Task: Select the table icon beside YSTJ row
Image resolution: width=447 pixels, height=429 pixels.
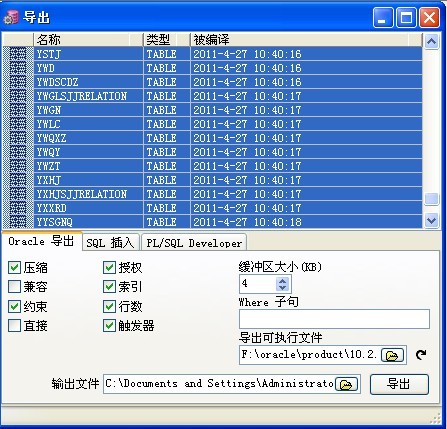Action: coord(18,54)
